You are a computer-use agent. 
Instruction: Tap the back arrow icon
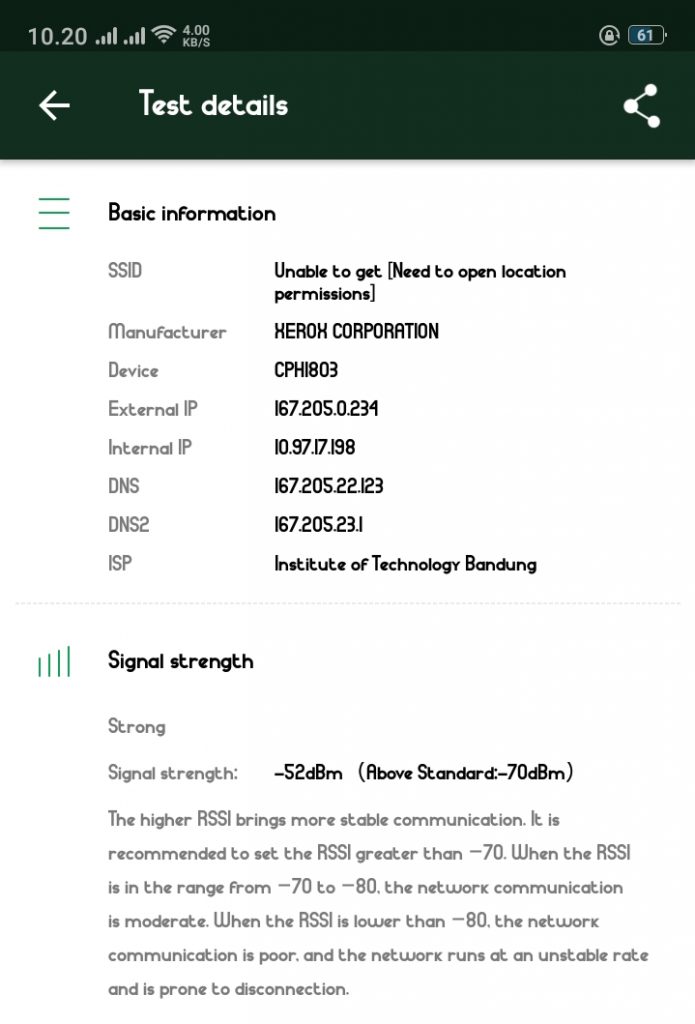click(x=54, y=105)
